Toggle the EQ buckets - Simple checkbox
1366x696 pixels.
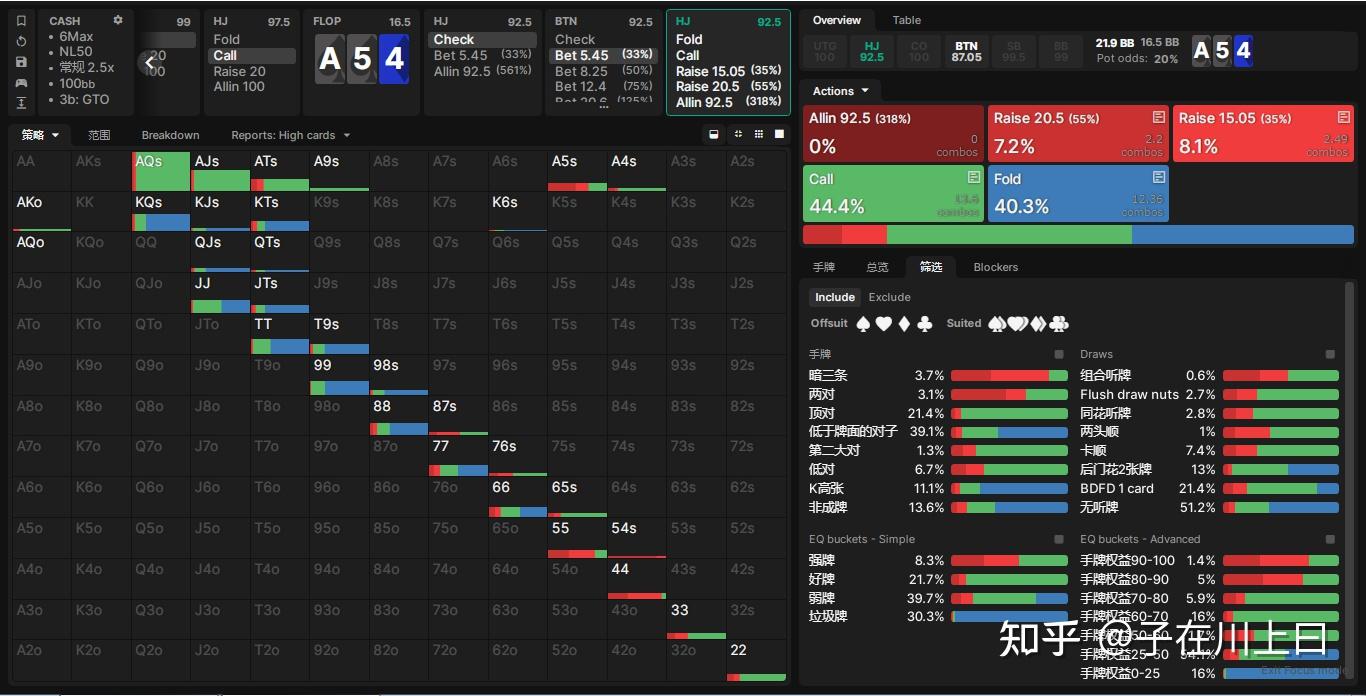pos(1059,539)
